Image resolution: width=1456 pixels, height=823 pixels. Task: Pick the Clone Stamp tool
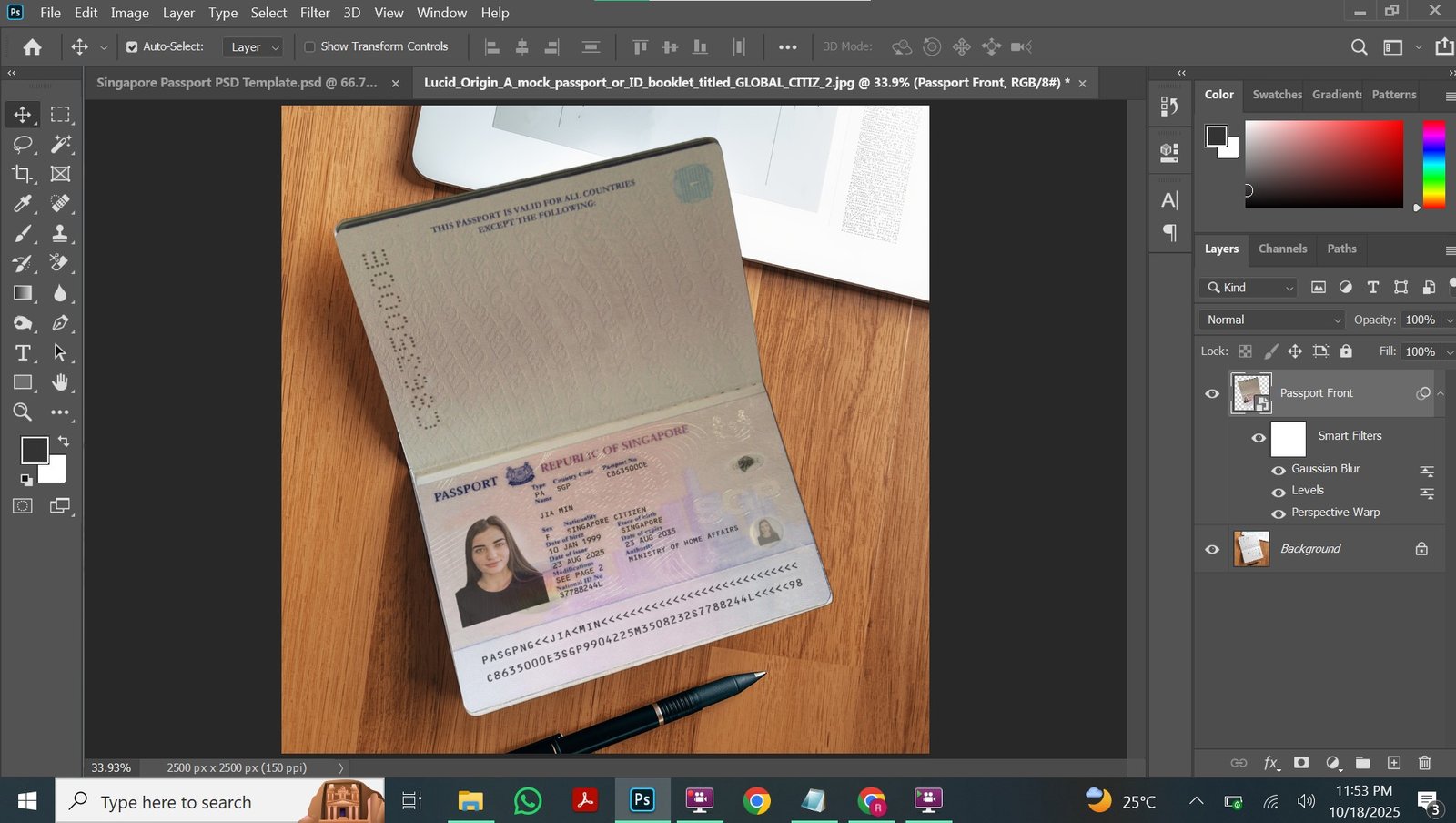point(60,233)
